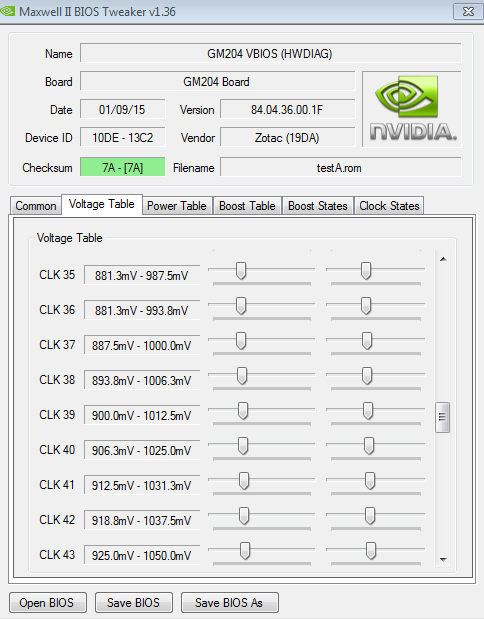Image resolution: width=484 pixels, height=619 pixels.
Task: Open the Power Table tab
Action: point(177,206)
